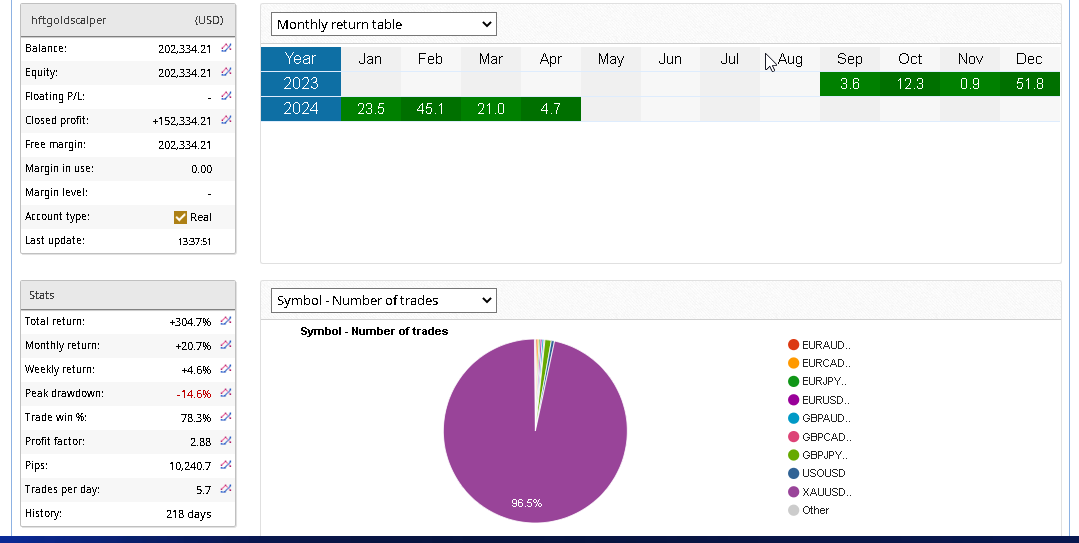Open the chart icon for Closed profit
Screen dimensions: 1079x543
click(226, 120)
